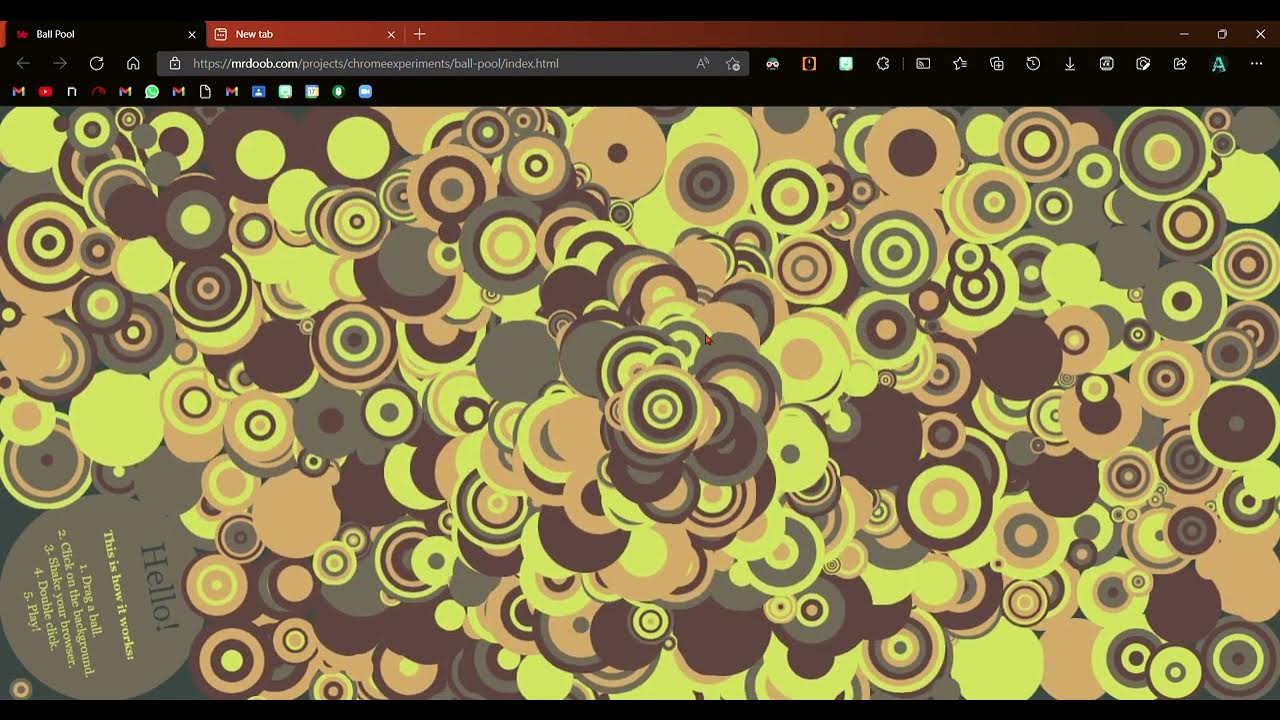Open the Extensions puzzle-piece menu
Screen dimensions: 1280x720
(883, 63)
